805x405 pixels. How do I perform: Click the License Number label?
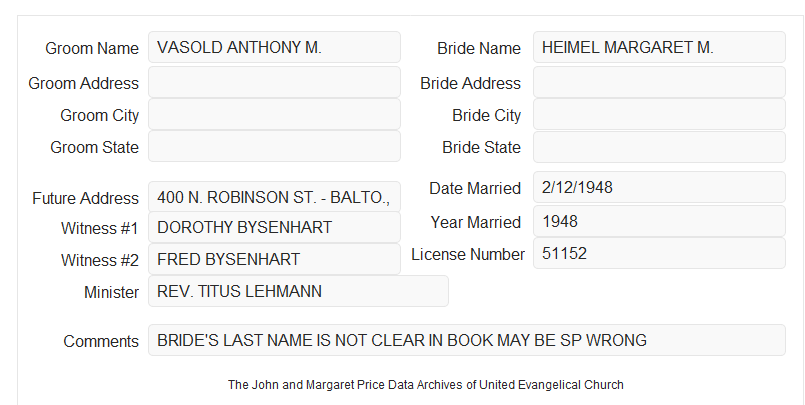[468, 255]
